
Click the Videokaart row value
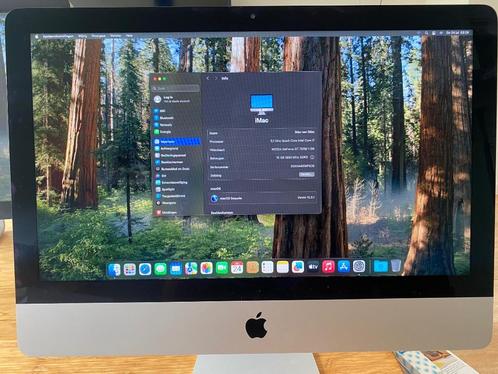click(x=293, y=149)
